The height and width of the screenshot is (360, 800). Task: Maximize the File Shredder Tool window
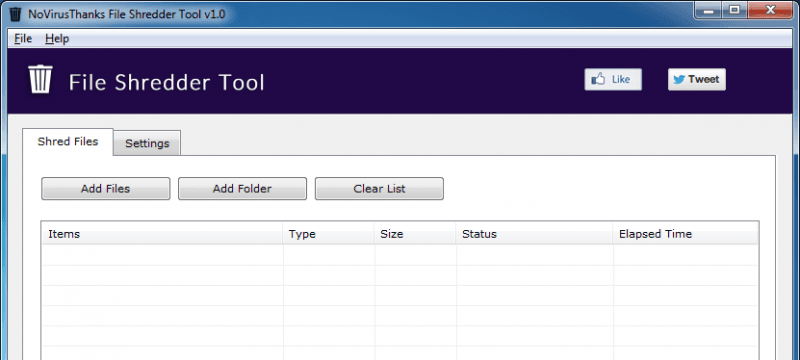click(734, 11)
